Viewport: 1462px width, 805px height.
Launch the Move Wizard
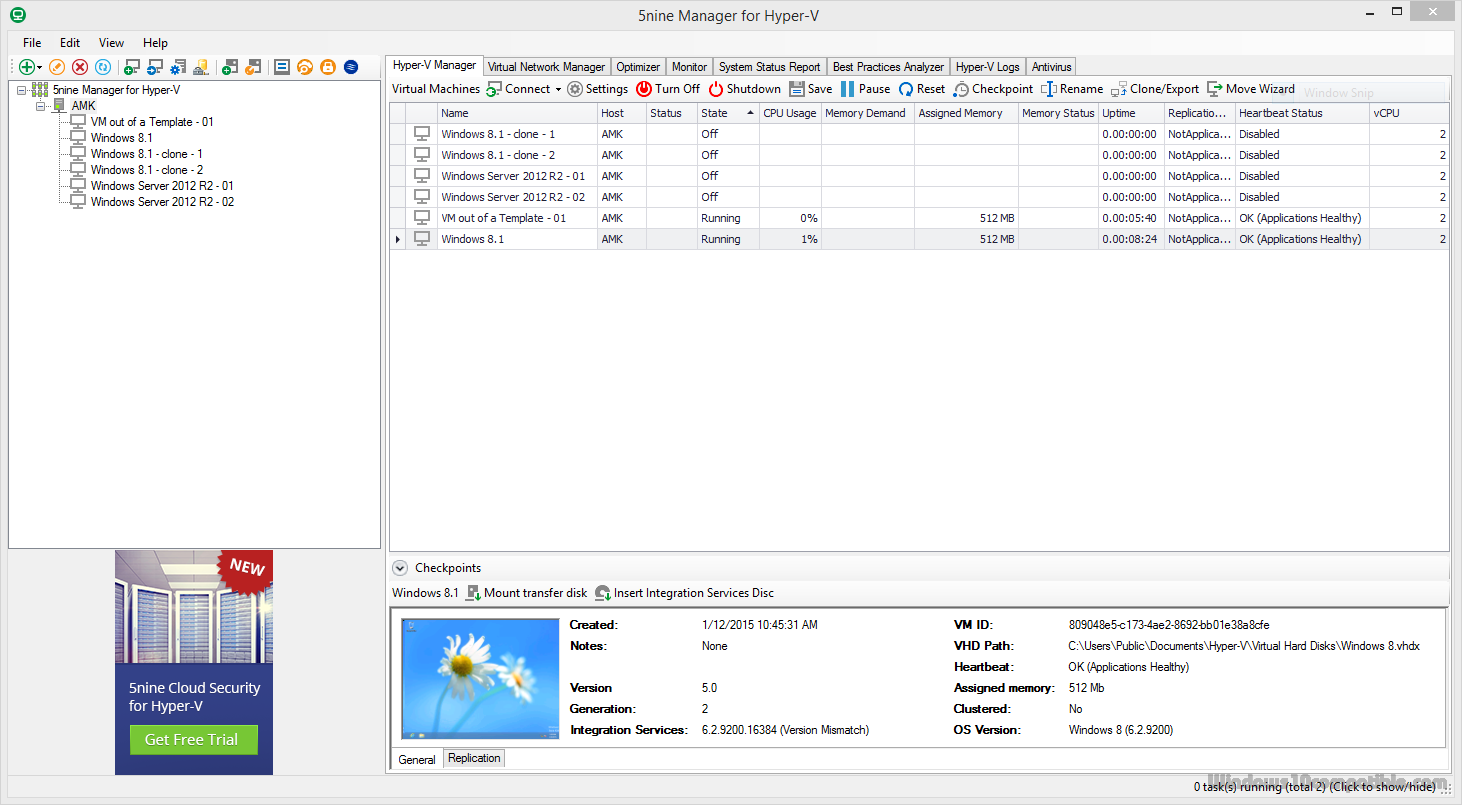(x=1251, y=89)
